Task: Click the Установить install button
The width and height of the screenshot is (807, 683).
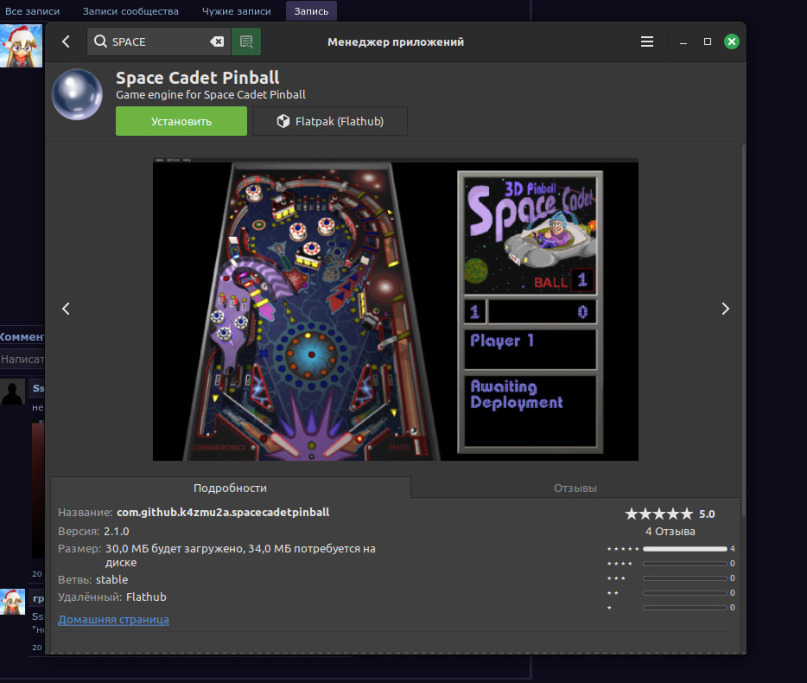Action: (181, 121)
